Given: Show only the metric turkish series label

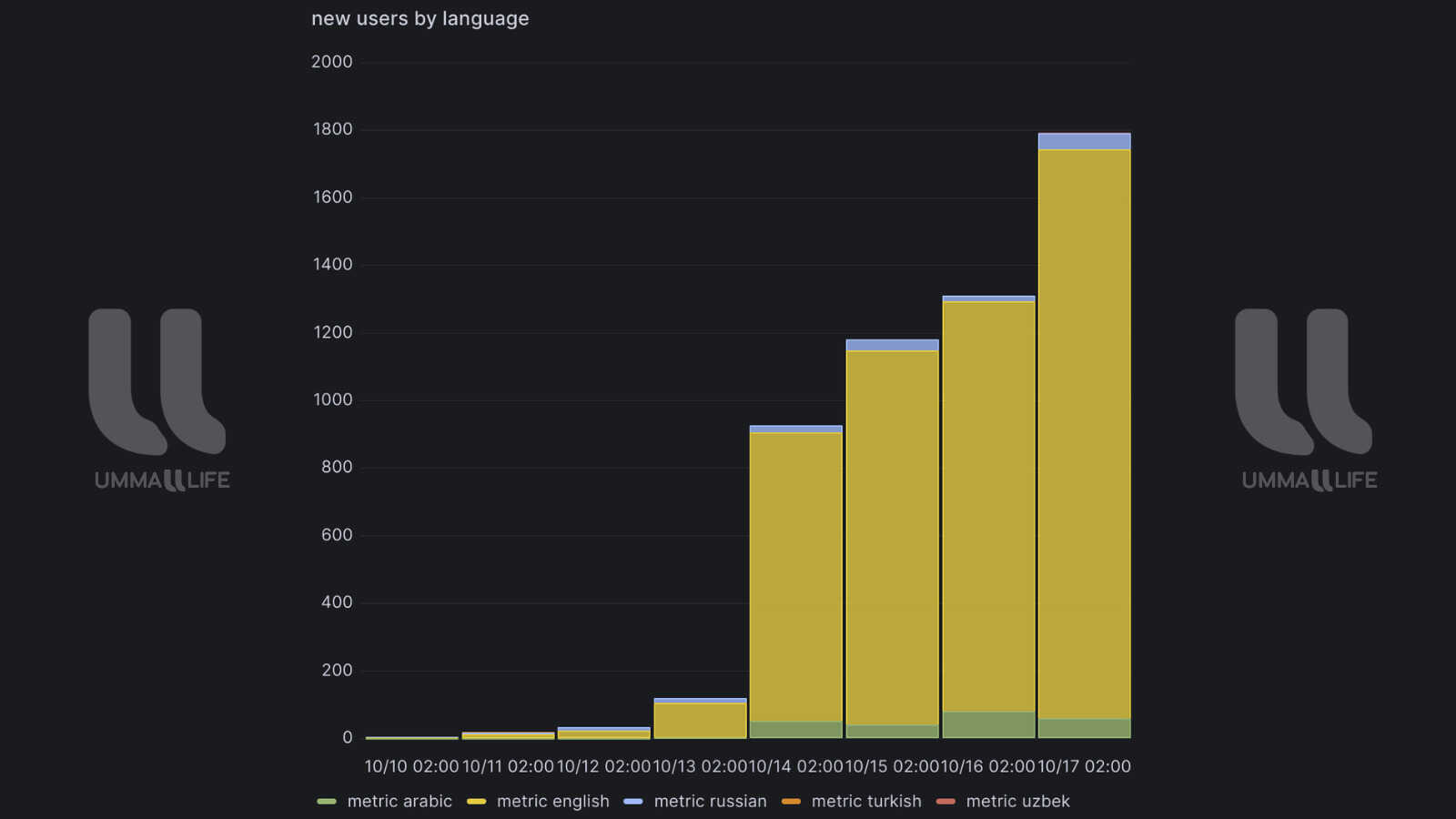Looking at the screenshot, I should (866, 802).
